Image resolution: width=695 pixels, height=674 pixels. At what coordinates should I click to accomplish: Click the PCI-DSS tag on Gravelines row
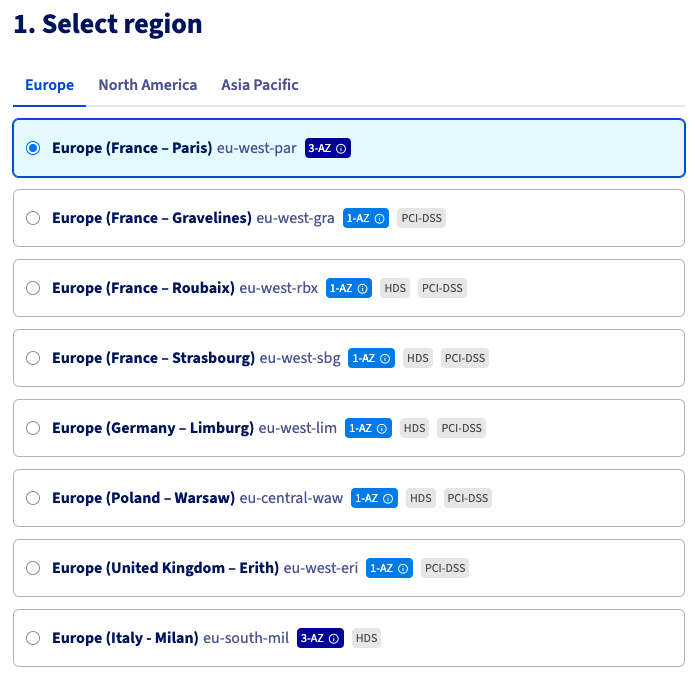(421, 219)
